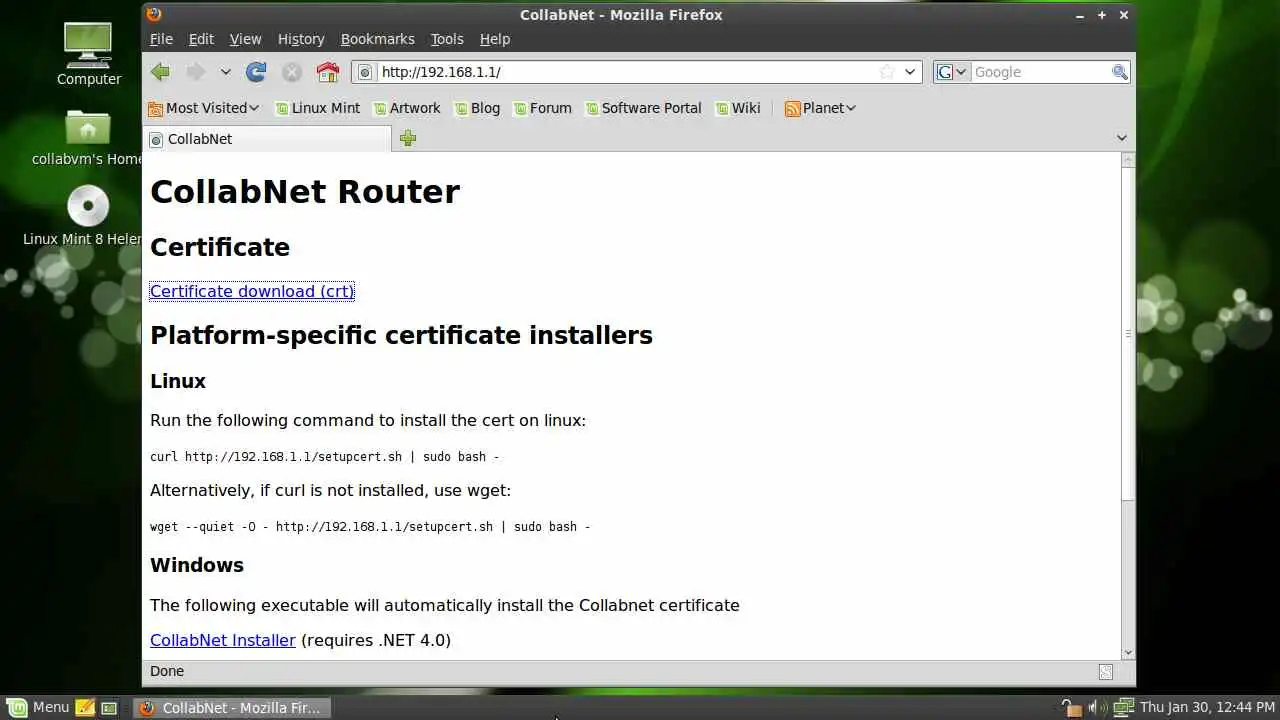This screenshot has height=720, width=1280.
Task: Click the status bar resize grip
Action: (x=1105, y=672)
